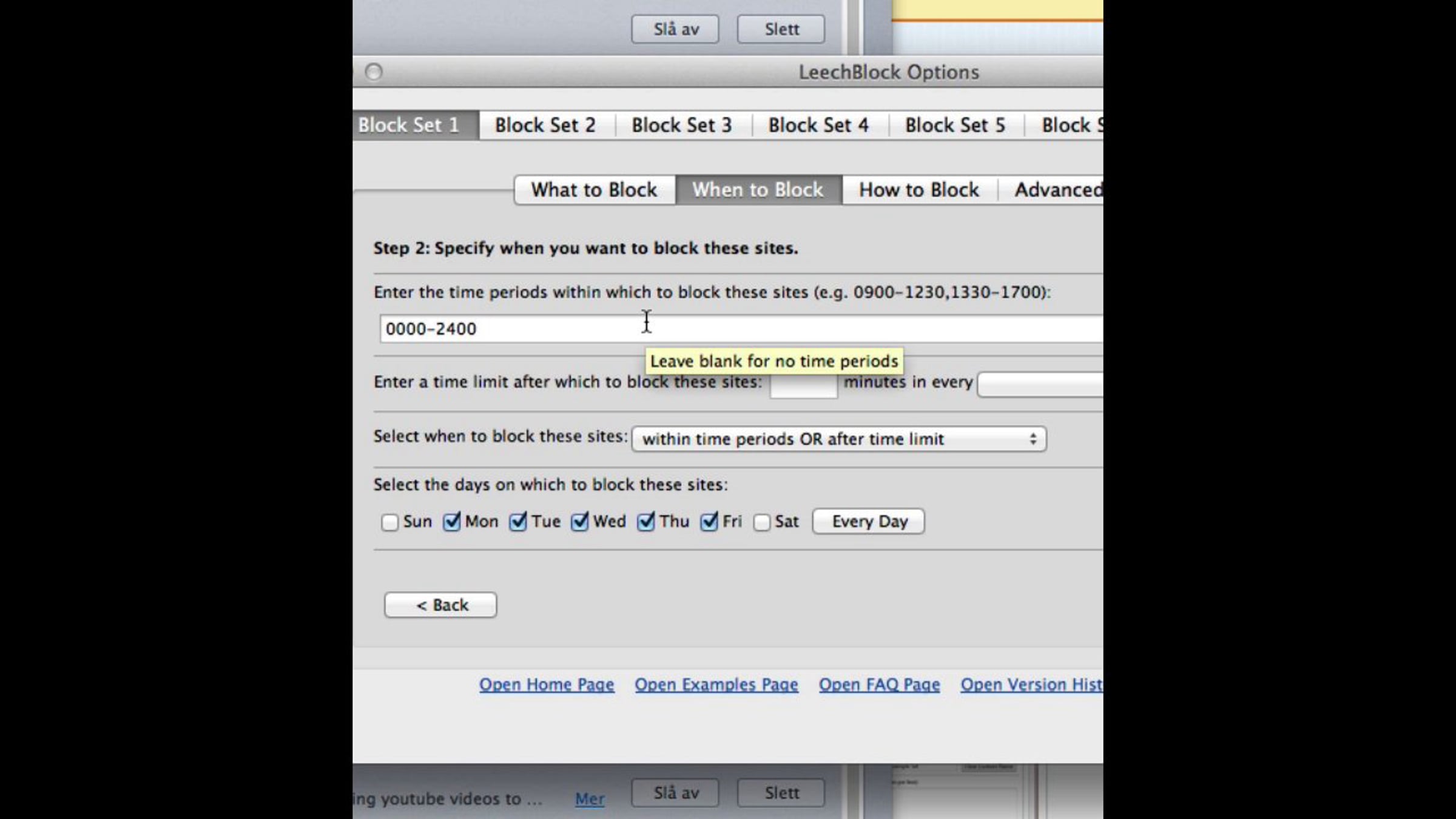Click lower Slett button in background window
Image resolution: width=1456 pixels, height=819 pixels.
(781, 793)
